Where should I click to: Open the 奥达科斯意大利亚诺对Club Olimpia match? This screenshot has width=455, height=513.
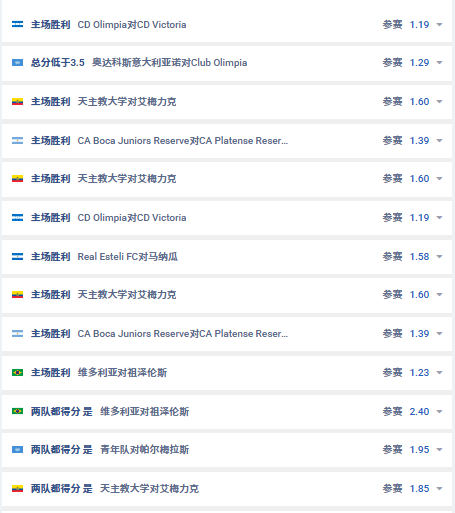coord(169,63)
